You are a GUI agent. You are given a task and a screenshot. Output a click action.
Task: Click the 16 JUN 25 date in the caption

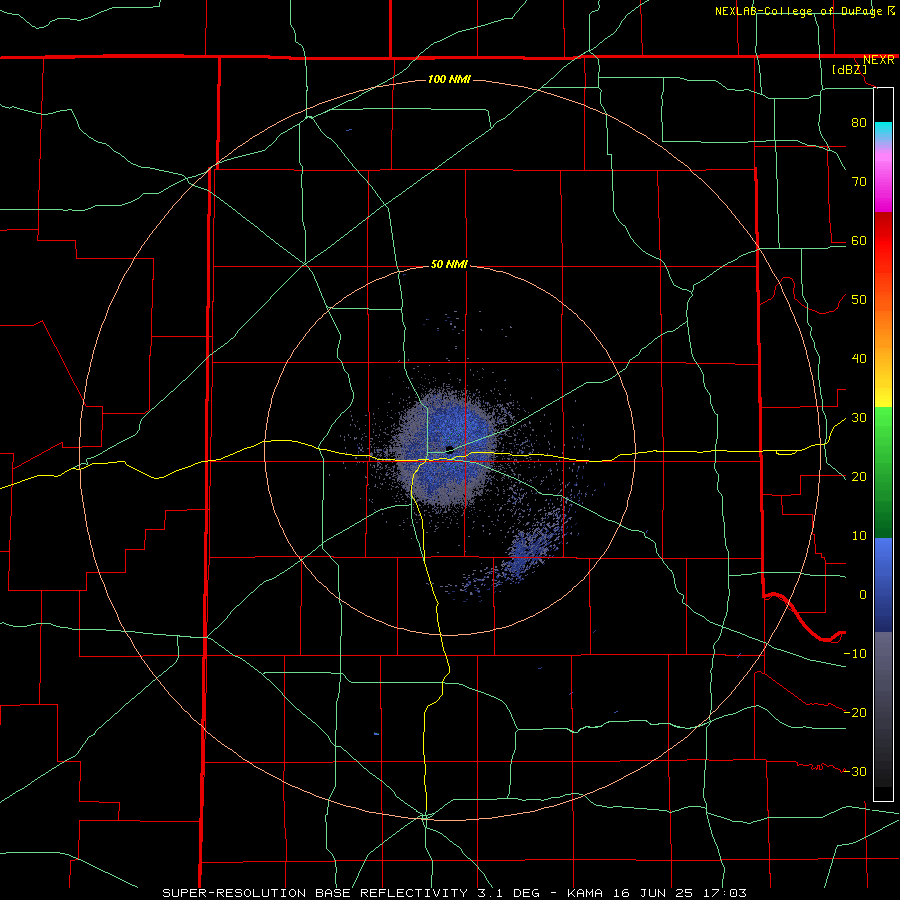coord(654,893)
